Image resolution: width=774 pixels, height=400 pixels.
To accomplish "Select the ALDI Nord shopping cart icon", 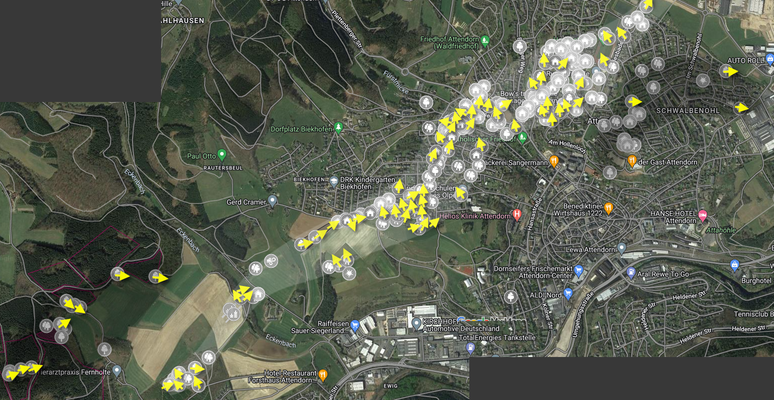I will 568,293.
